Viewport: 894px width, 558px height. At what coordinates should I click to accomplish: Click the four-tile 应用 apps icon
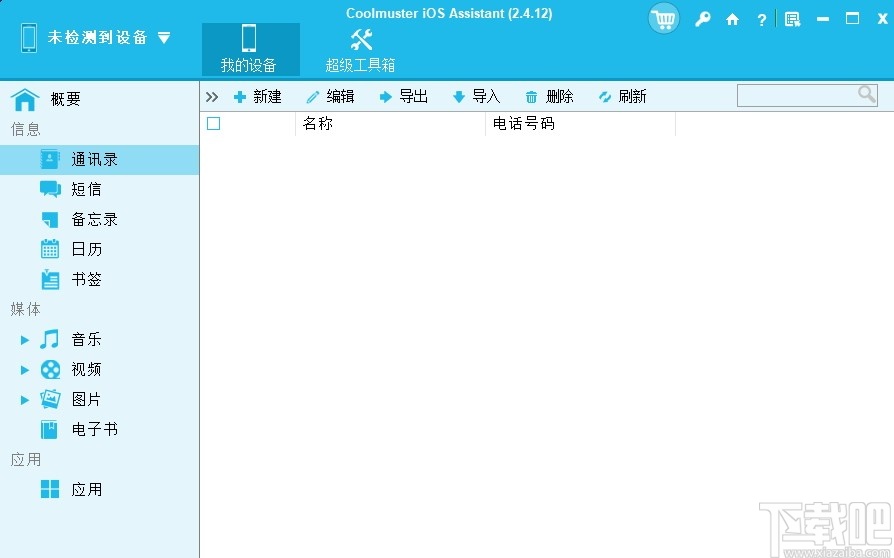coord(50,489)
